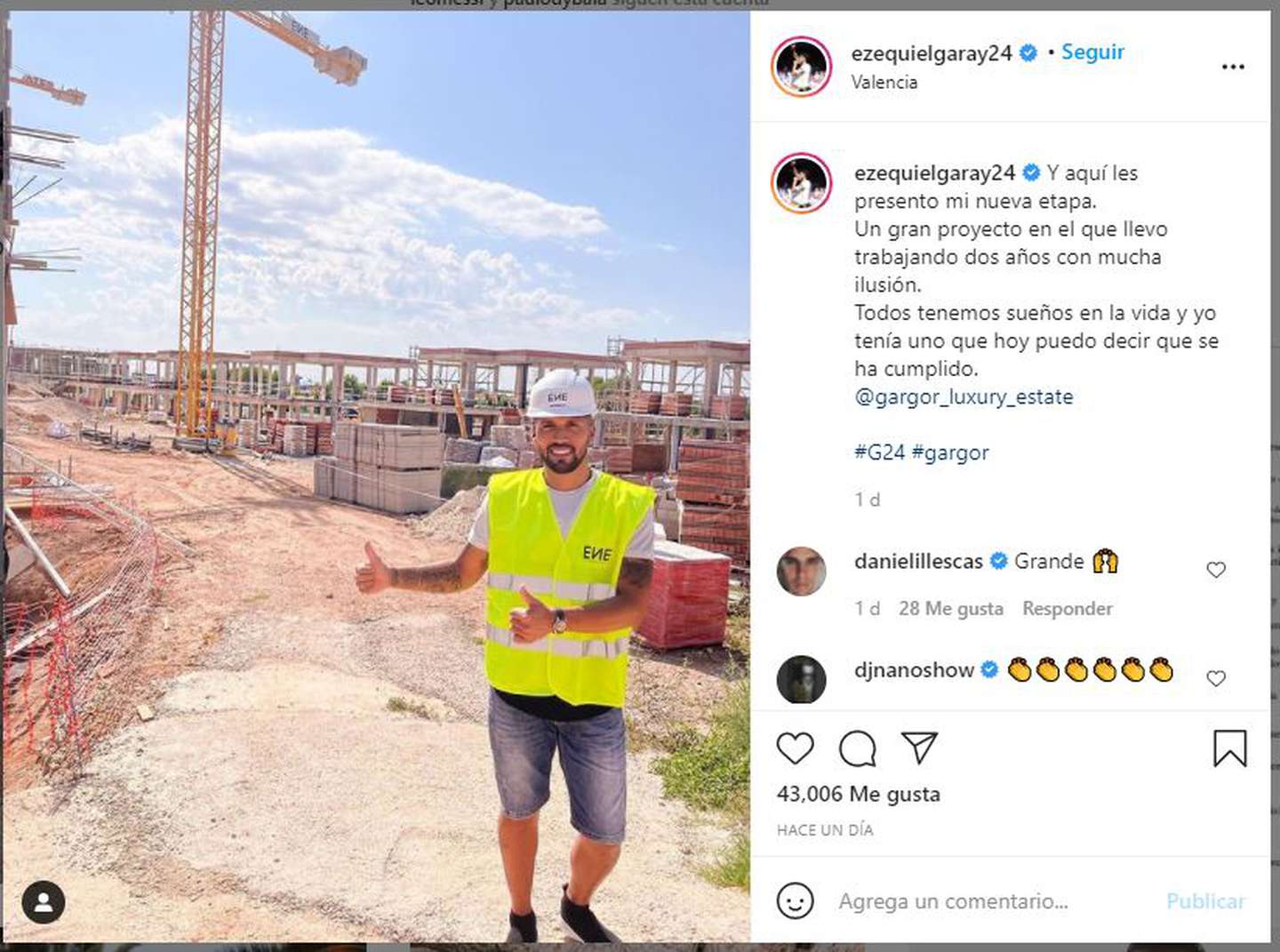Image resolution: width=1280 pixels, height=952 pixels.
Task: Like djnanoshow comment heart
Action: coord(1216,679)
